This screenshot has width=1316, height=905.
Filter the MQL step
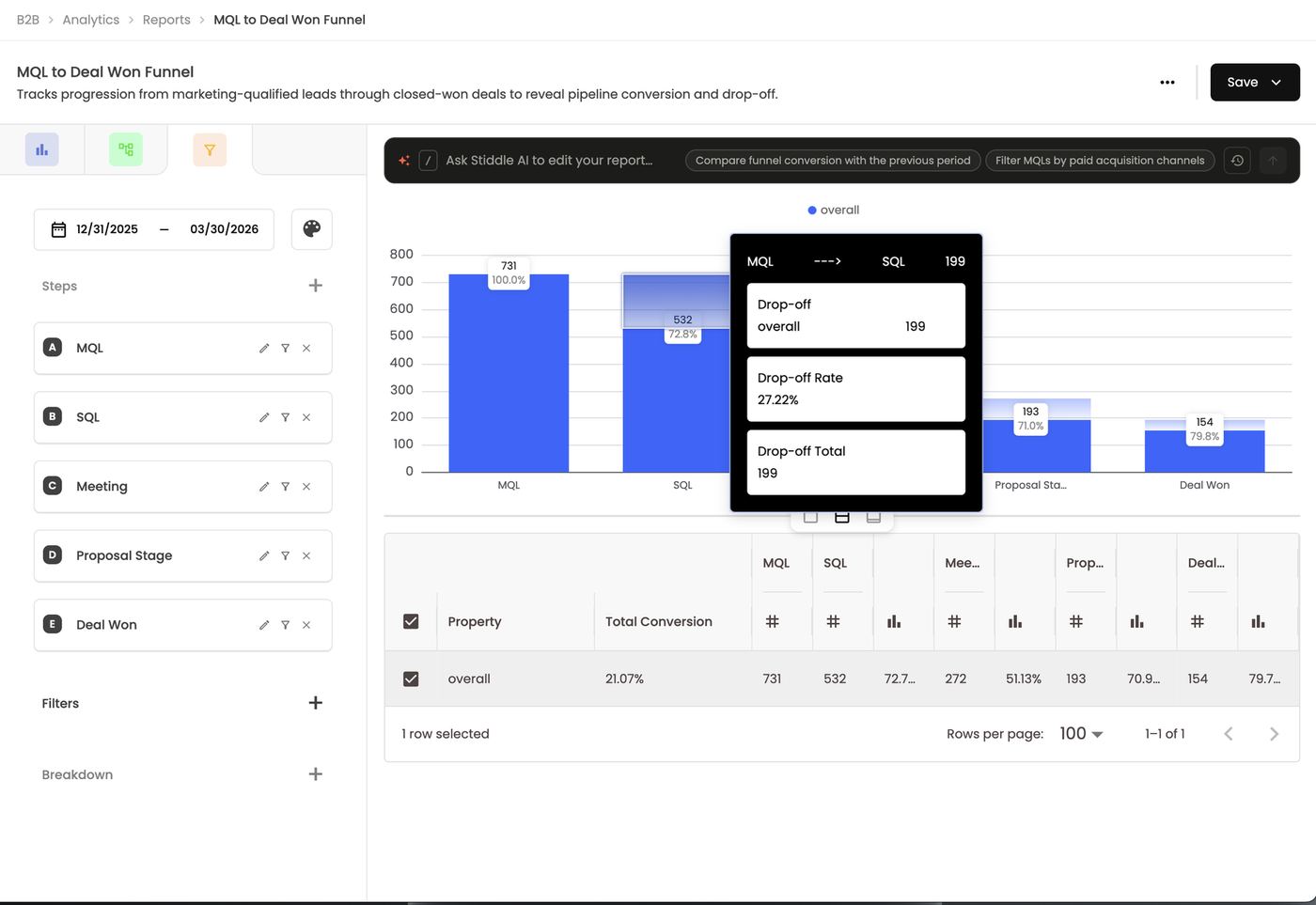tap(285, 348)
